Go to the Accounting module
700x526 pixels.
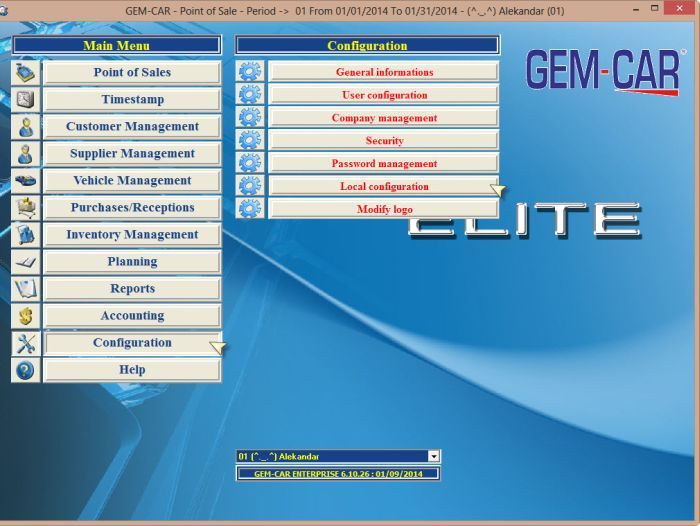tap(132, 316)
